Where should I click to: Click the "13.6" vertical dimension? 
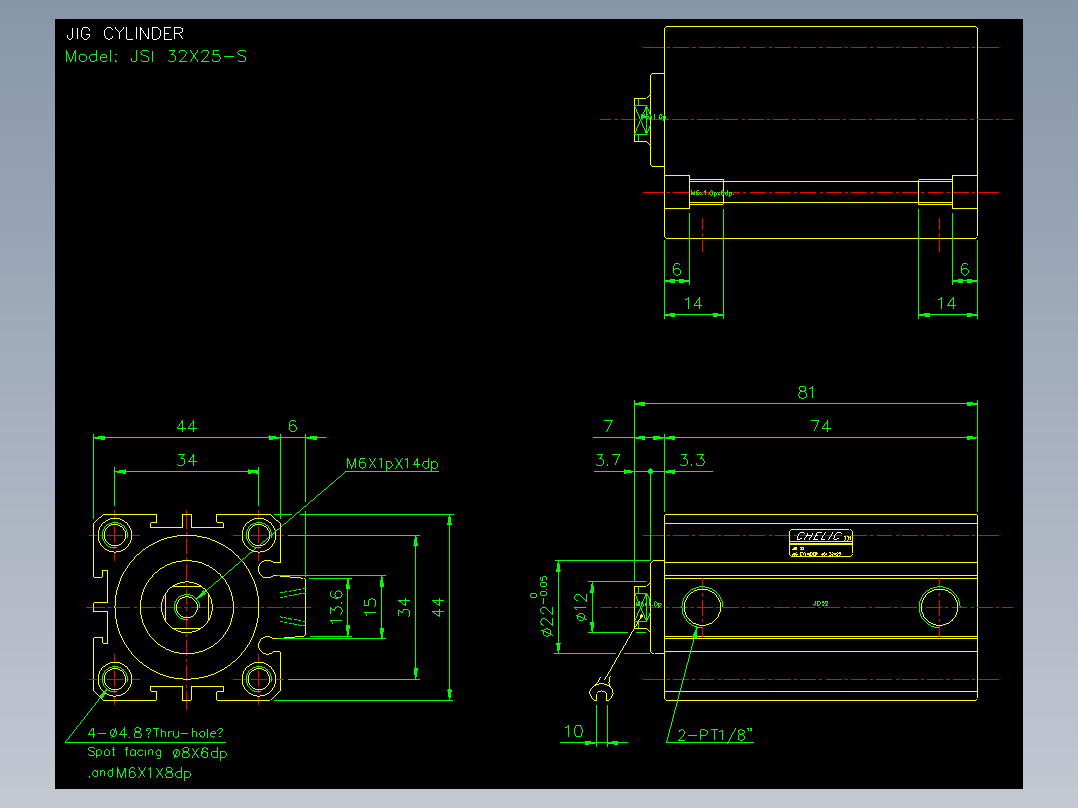(x=336, y=607)
